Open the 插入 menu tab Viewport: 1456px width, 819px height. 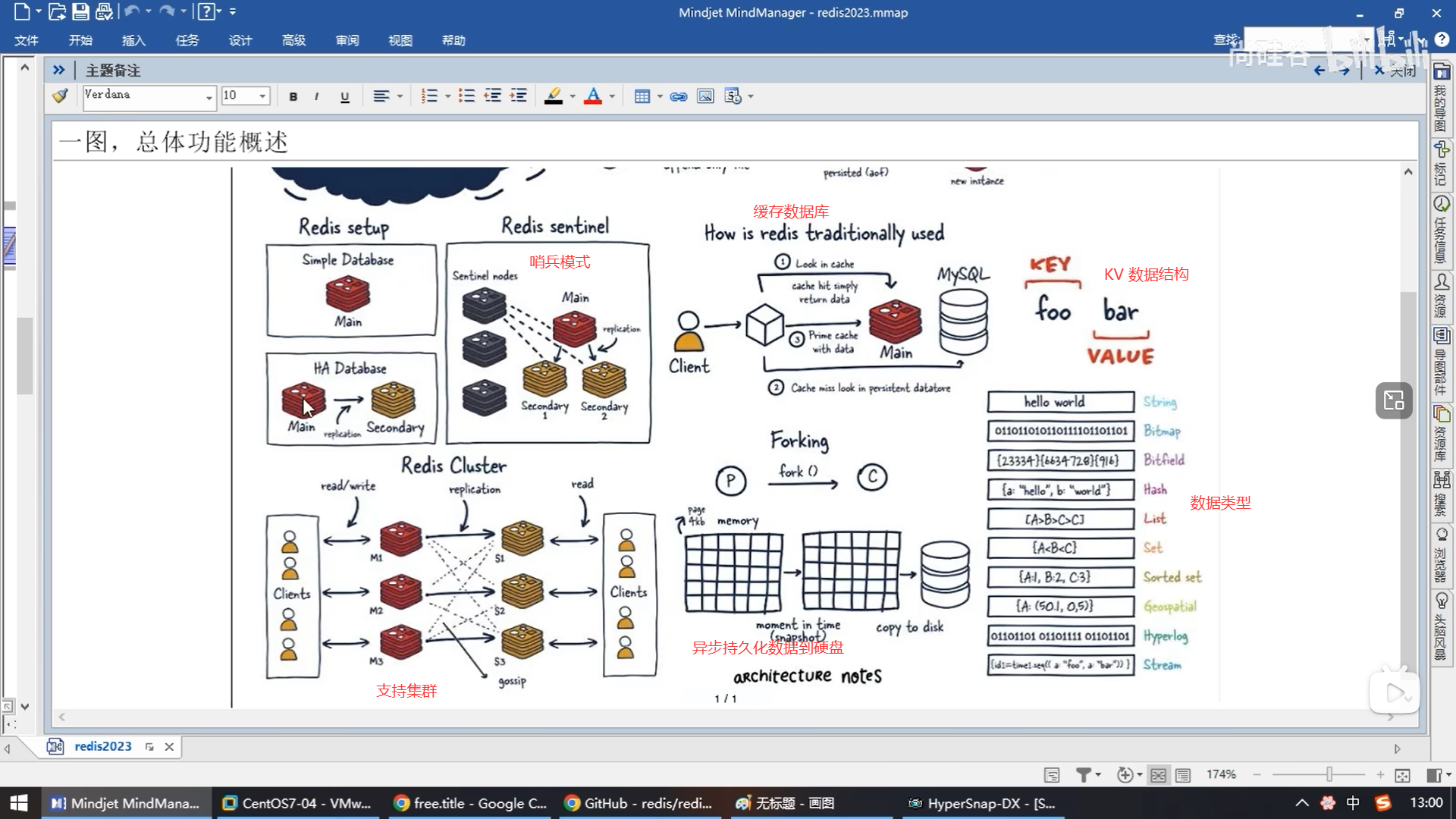[133, 40]
